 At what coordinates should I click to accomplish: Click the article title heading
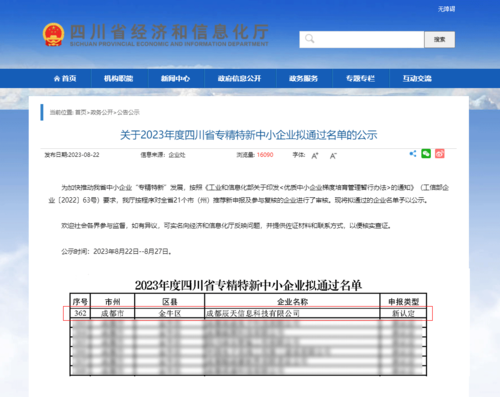[x=249, y=135]
